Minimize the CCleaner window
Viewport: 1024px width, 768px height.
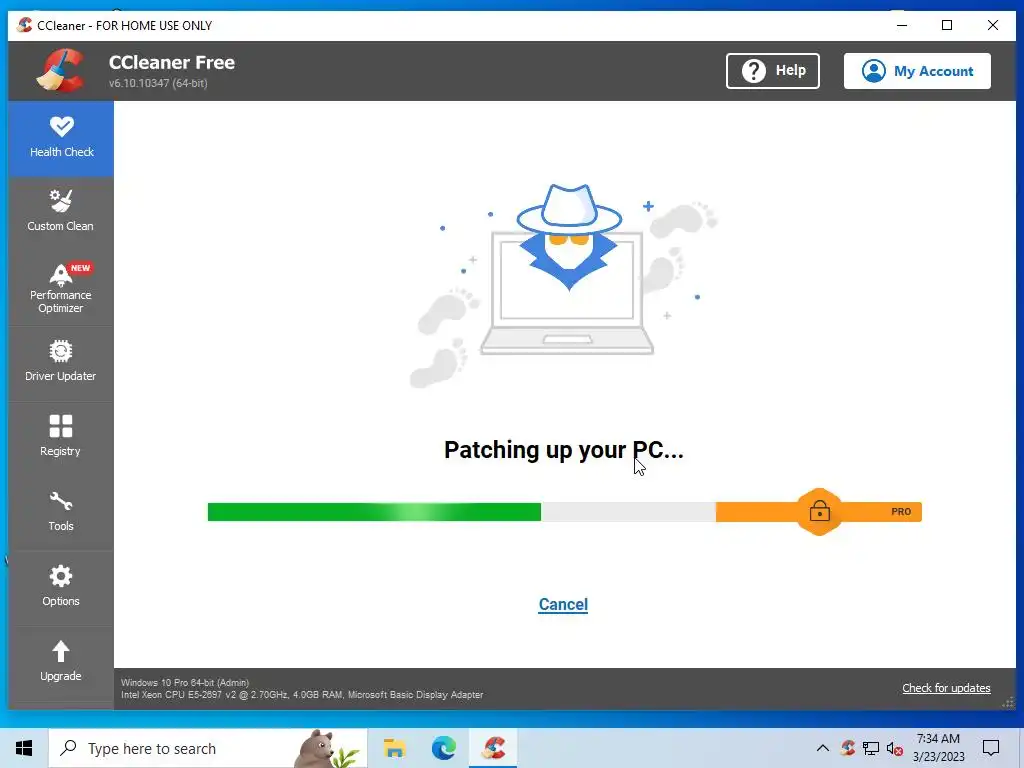coord(902,25)
